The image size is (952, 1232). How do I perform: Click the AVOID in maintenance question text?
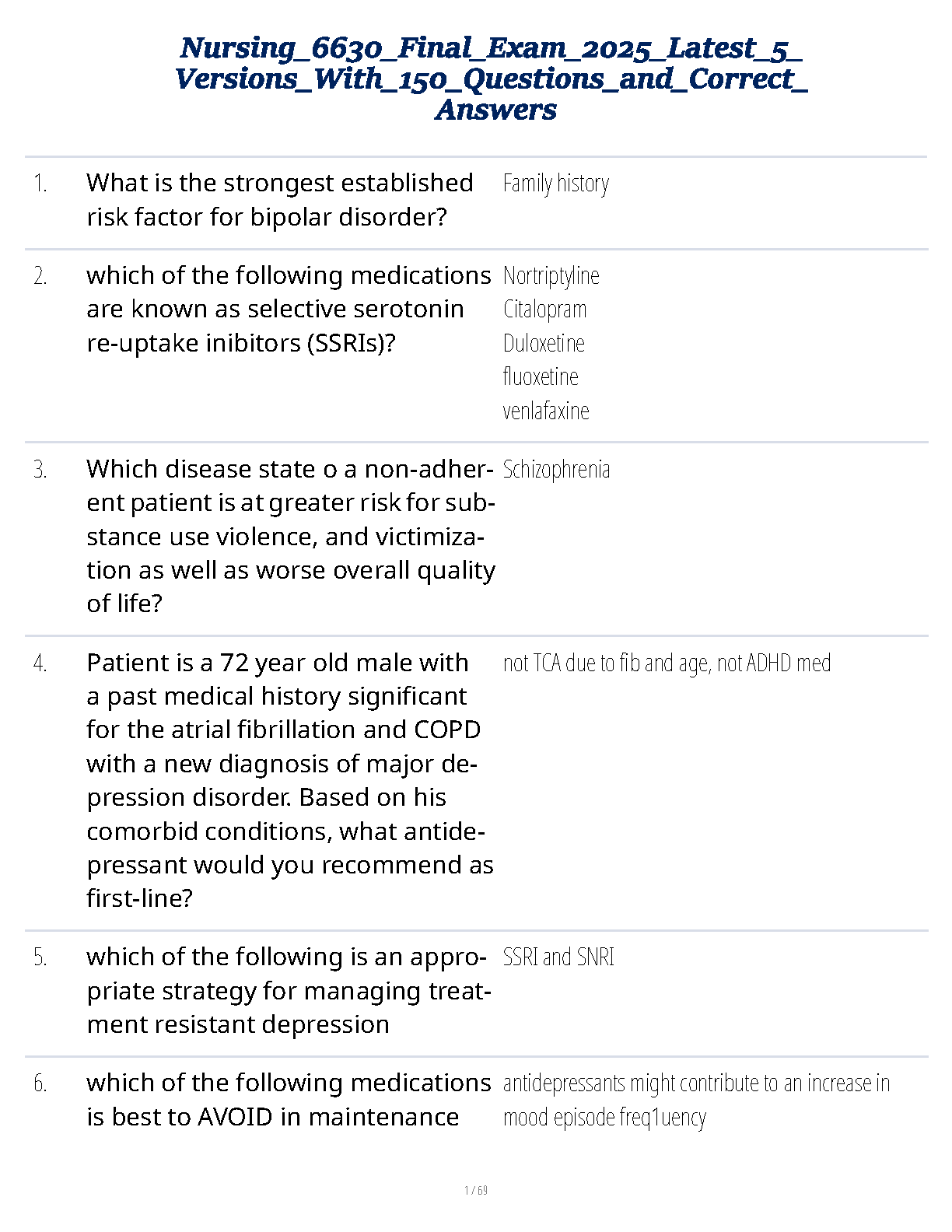[x=289, y=1100]
